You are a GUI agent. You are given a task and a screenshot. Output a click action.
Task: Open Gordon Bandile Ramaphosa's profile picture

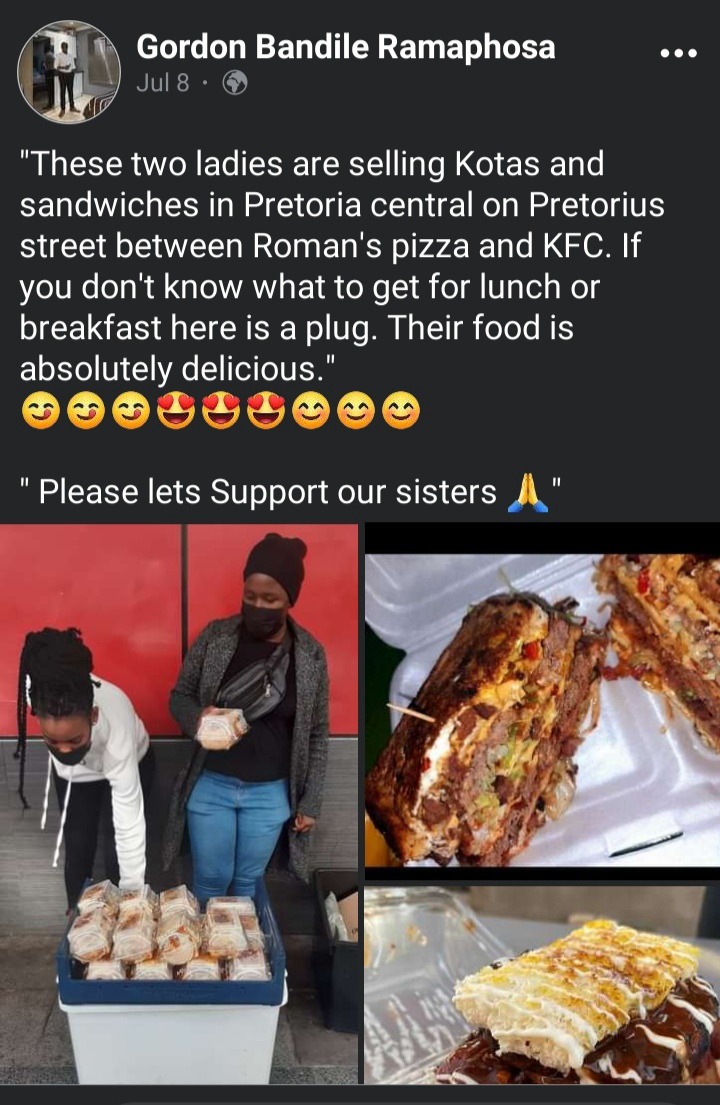(68, 71)
